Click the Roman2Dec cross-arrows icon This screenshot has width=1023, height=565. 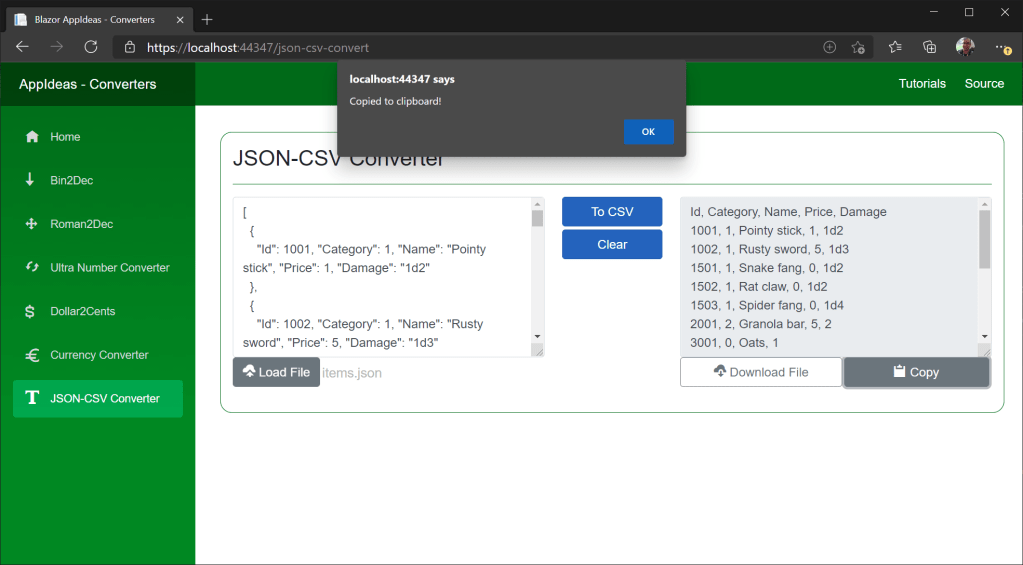coord(32,224)
